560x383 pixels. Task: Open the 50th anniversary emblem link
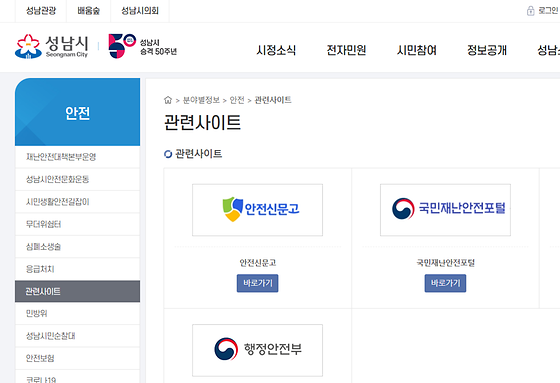click(142, 46)
